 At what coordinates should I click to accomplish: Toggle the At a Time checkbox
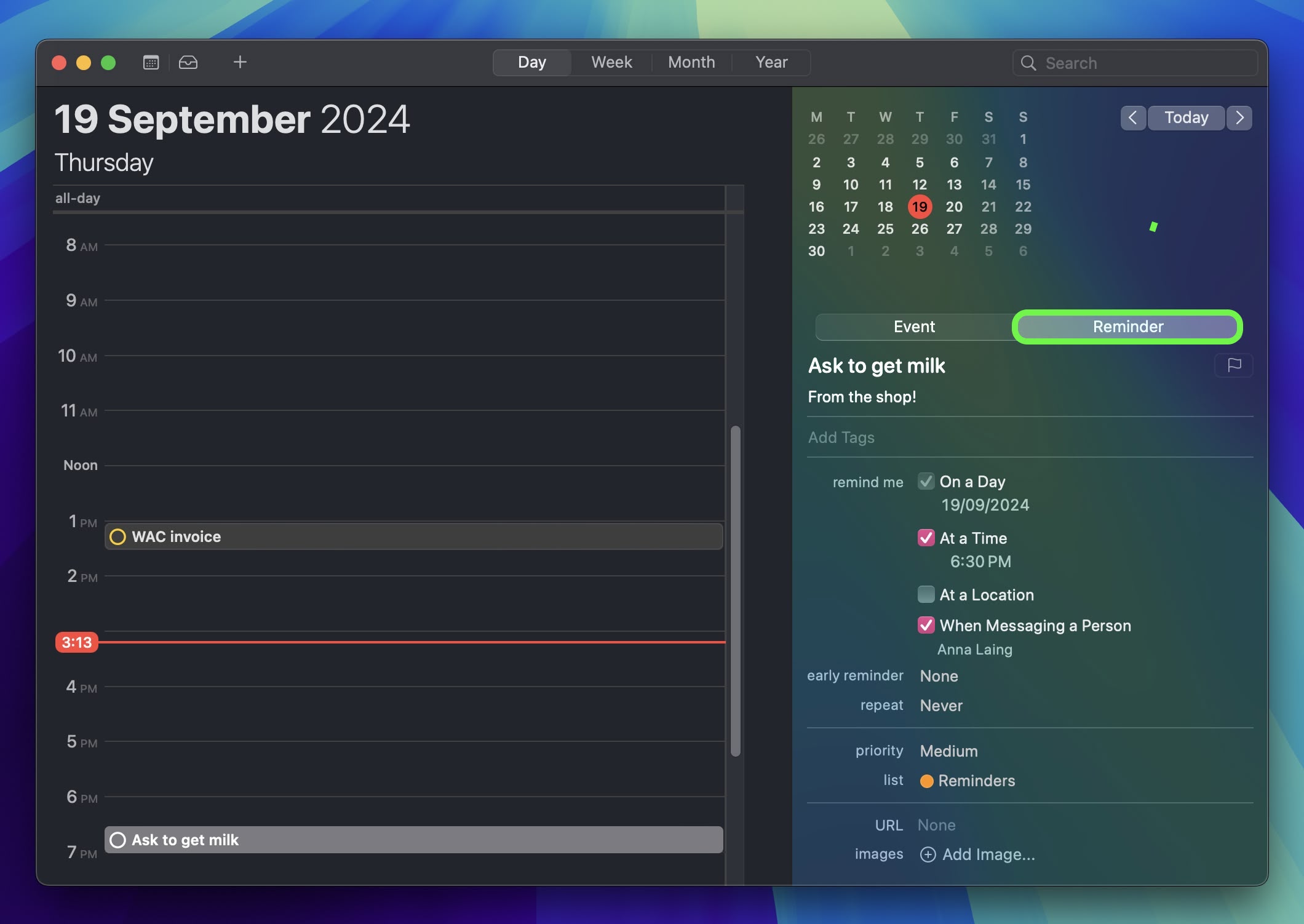pos(925,538)
